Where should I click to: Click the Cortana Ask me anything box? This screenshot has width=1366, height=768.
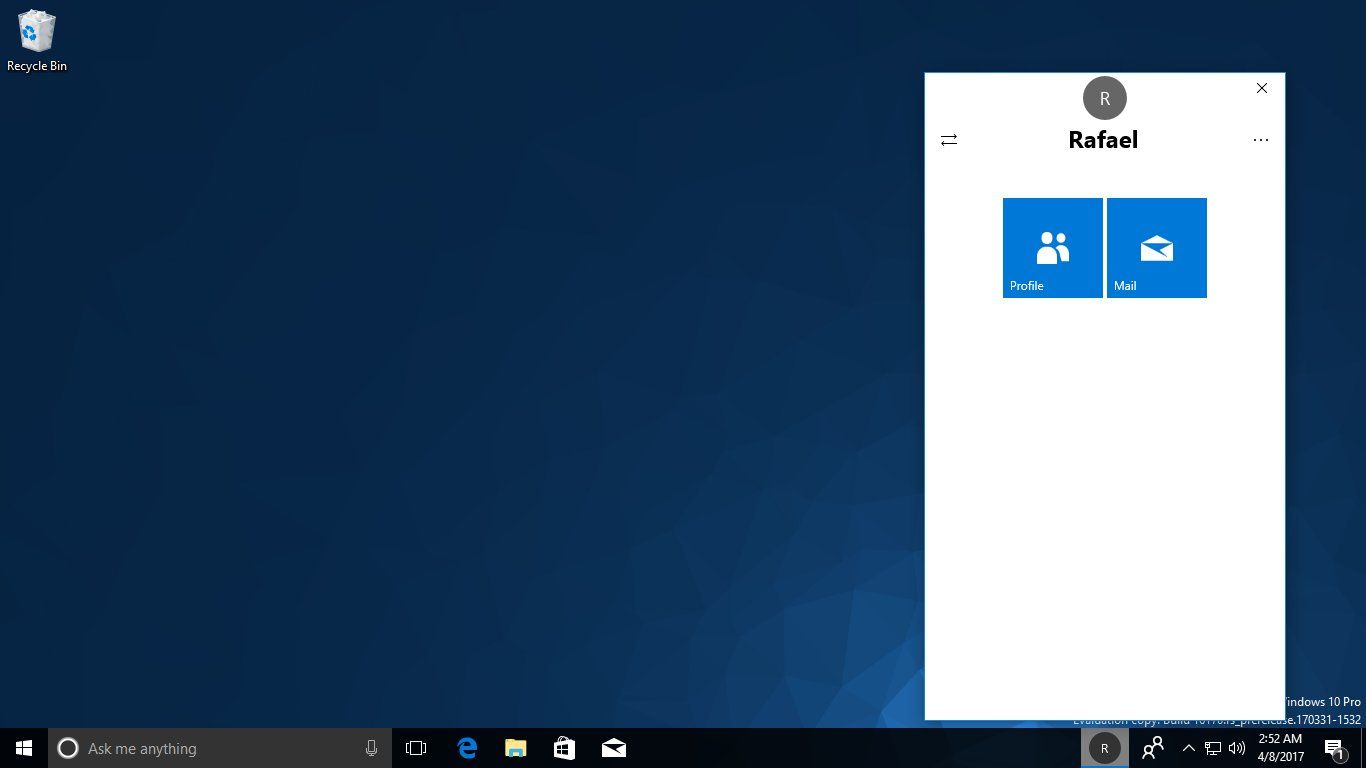tap(220, 748)
